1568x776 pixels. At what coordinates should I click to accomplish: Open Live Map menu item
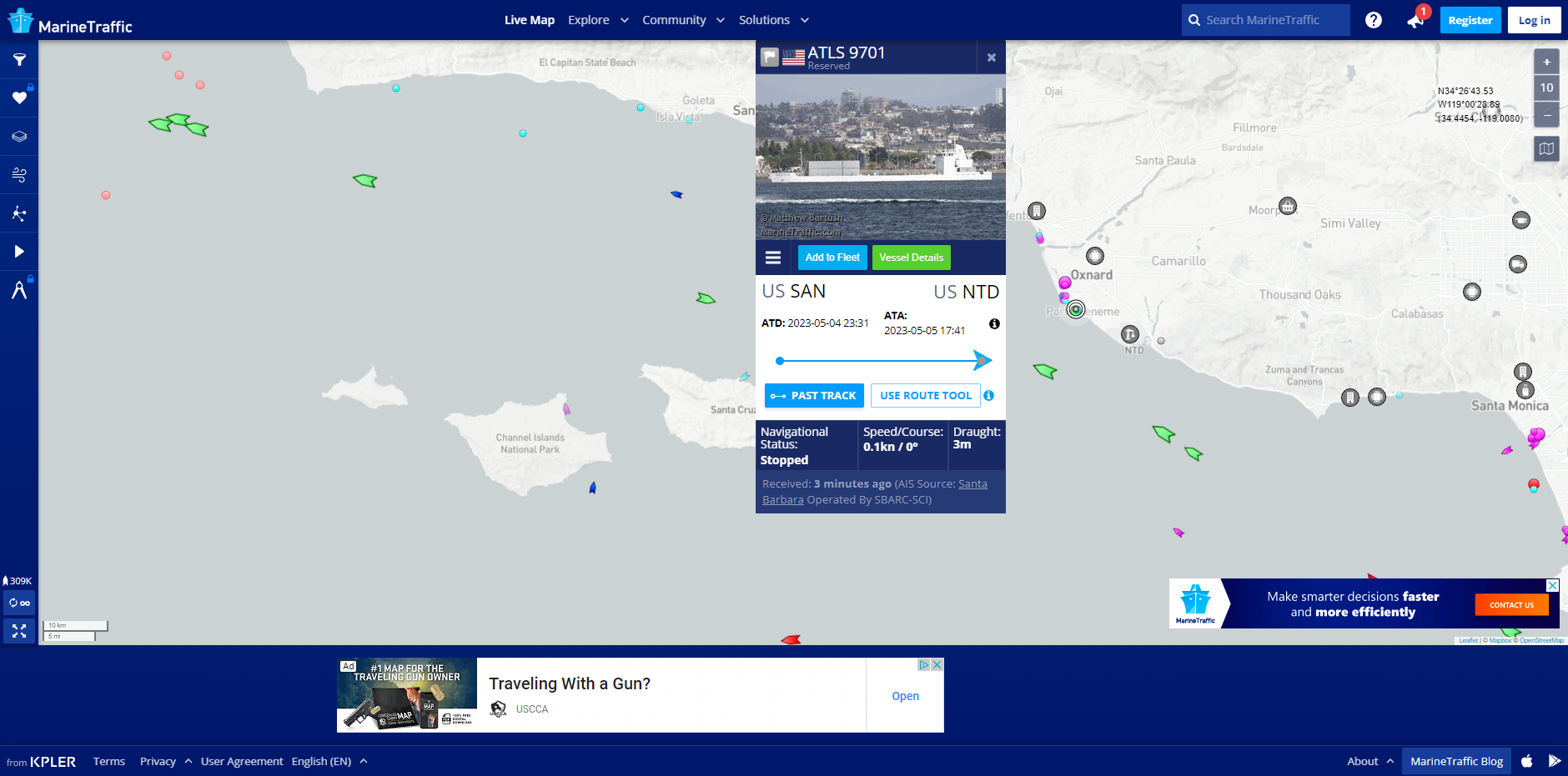point(530,20)
